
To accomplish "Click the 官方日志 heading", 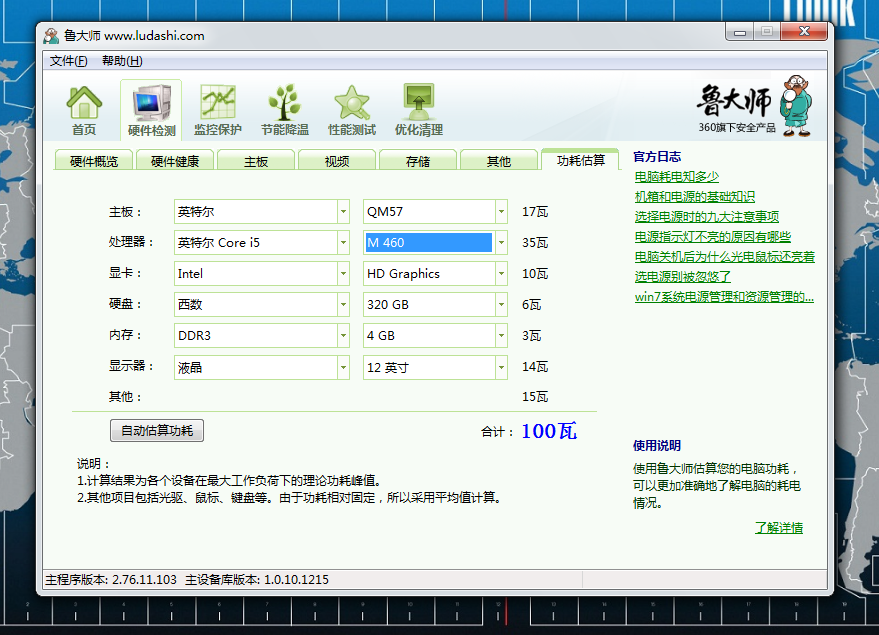I will (x=657, y=156).
